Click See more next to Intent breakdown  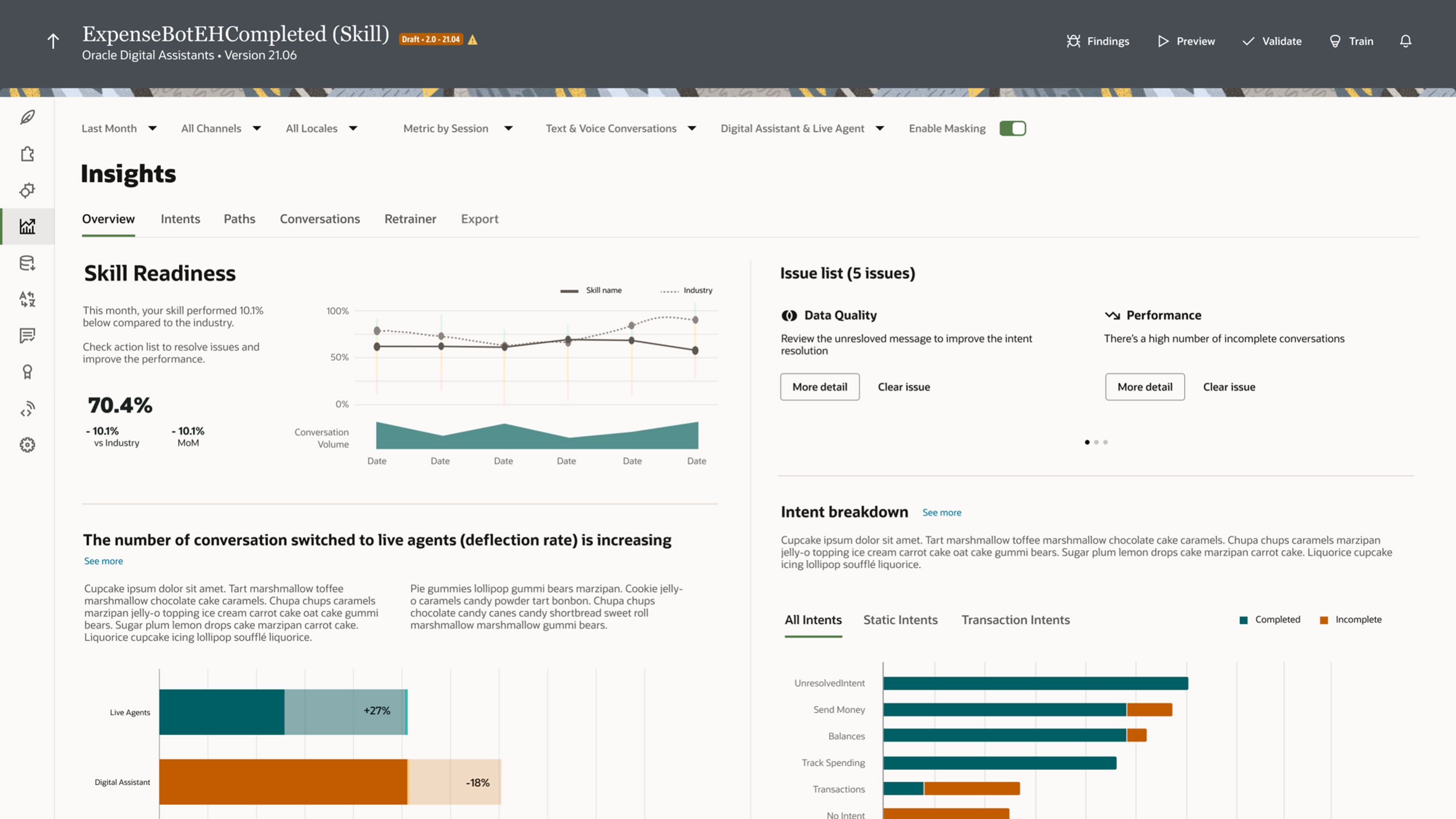click(942, 512)
